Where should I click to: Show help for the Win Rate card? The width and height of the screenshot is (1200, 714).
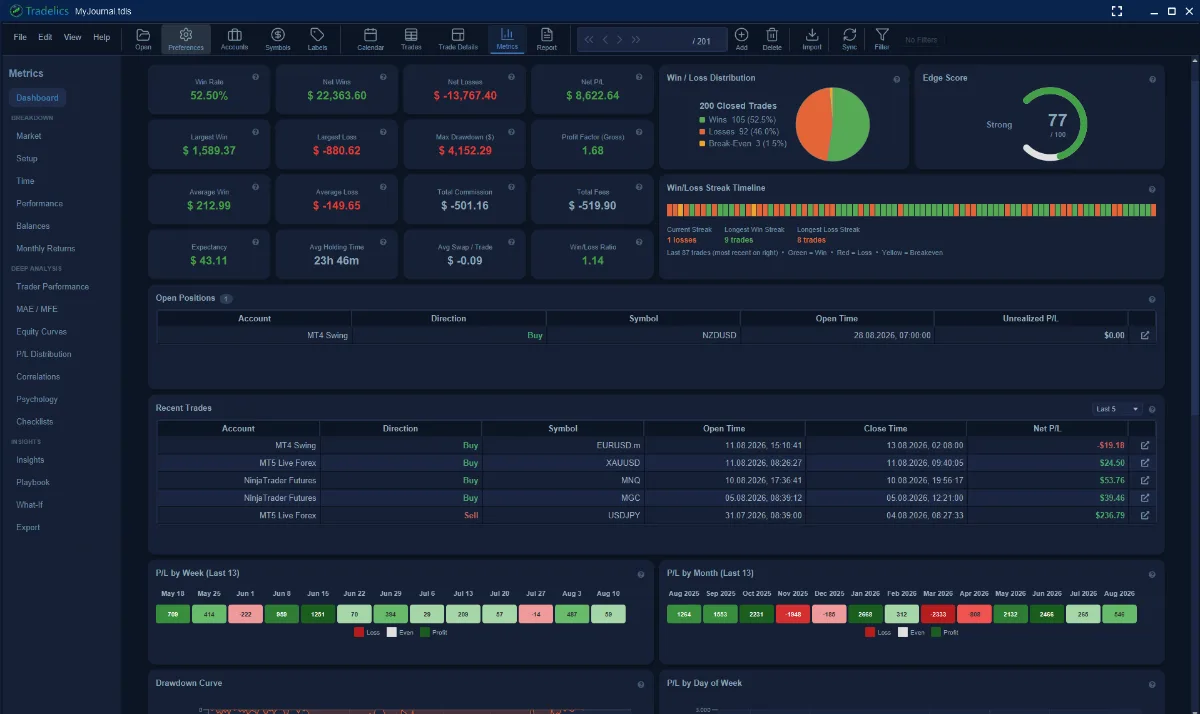pos(256,77)
